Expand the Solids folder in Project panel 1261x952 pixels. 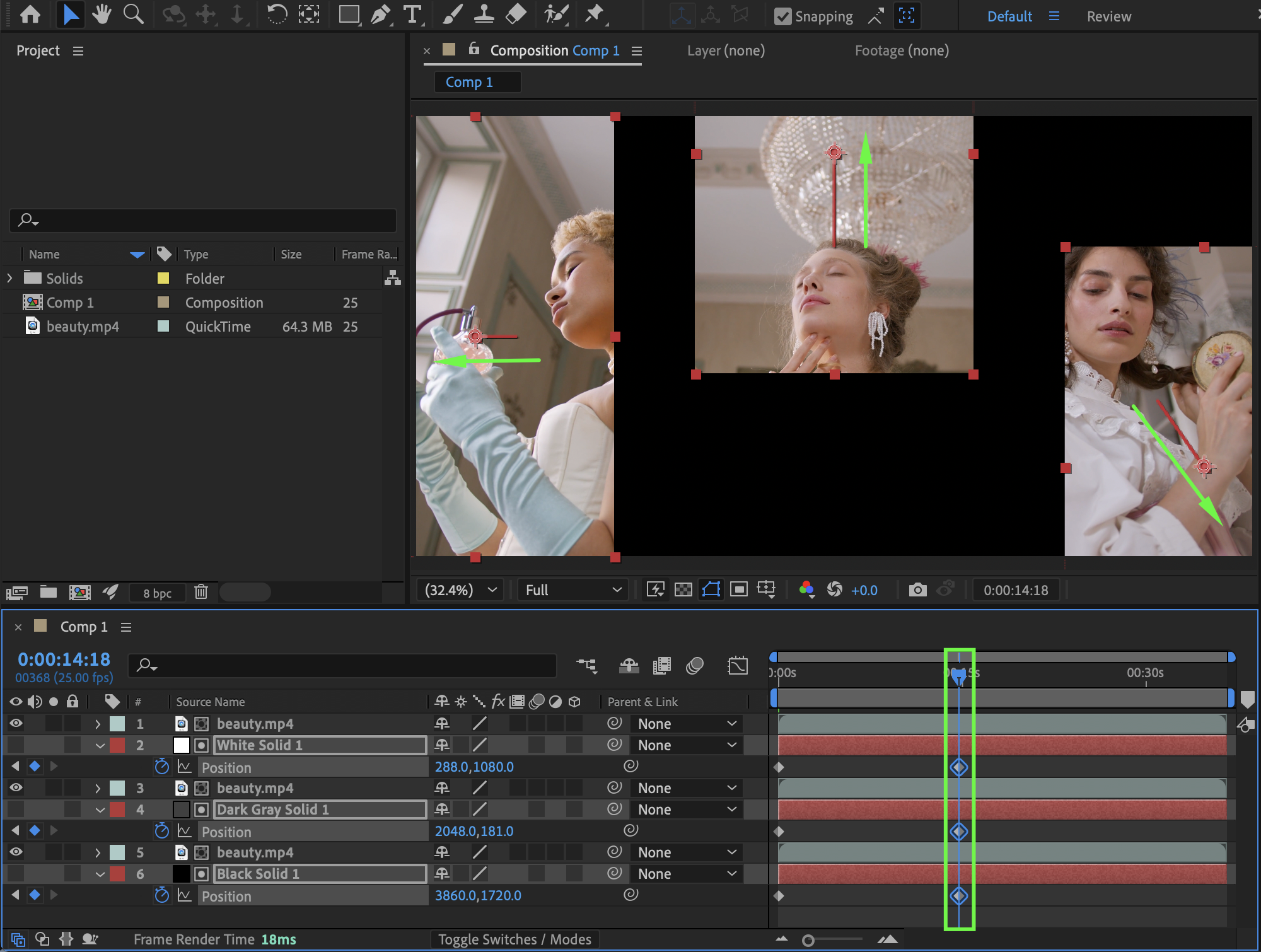(9, 278)
